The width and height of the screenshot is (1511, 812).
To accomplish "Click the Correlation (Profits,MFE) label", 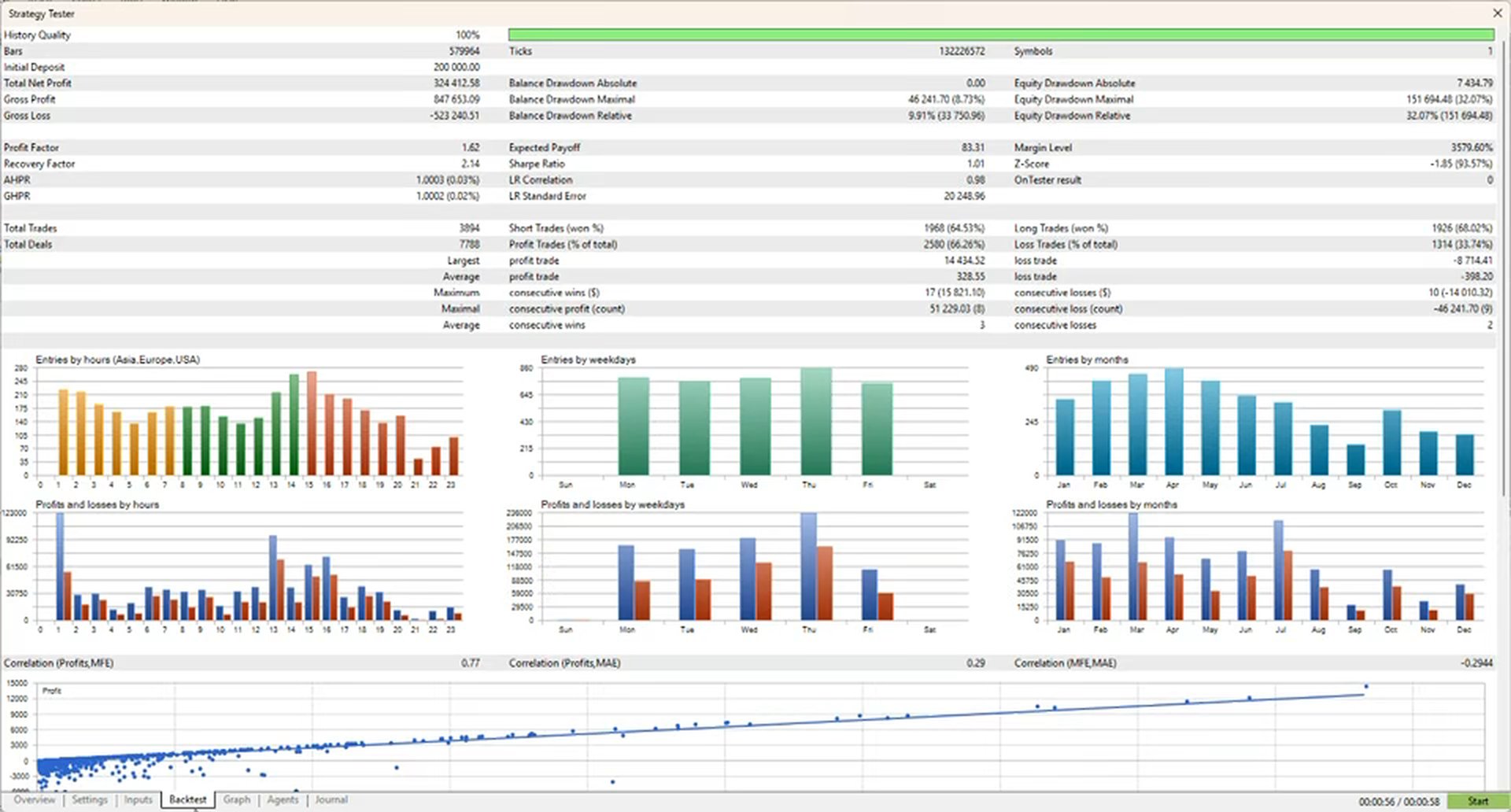I will pyautogui.click(x=58, y=663).
